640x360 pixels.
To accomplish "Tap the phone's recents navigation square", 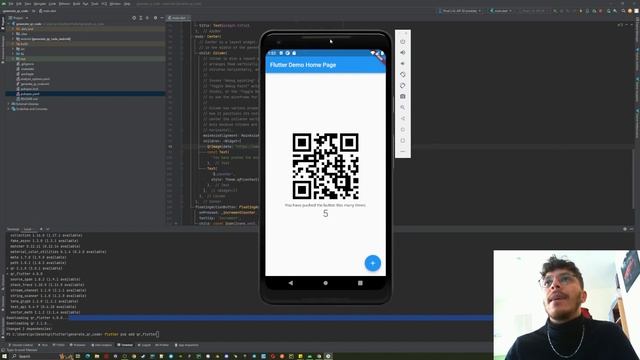I will (x=360, y=283).
